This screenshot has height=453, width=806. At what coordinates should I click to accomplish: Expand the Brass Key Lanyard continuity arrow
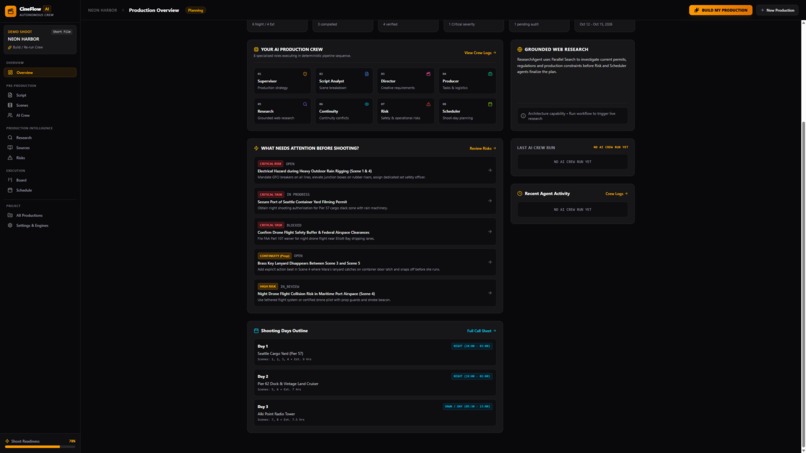coord(490,262)
